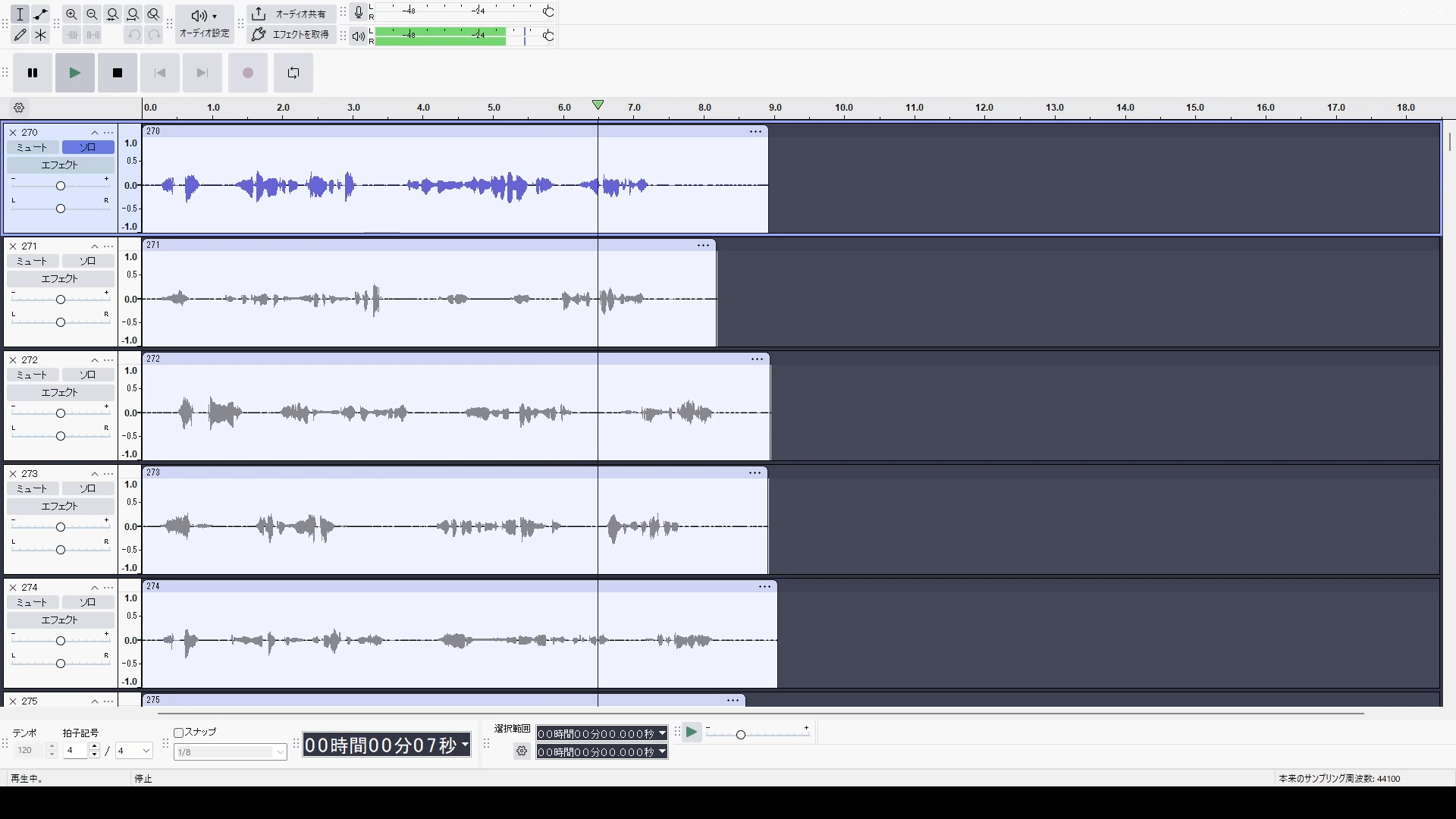
Task: Mute track 272 with the ミュート button
Action: (32, 375)
